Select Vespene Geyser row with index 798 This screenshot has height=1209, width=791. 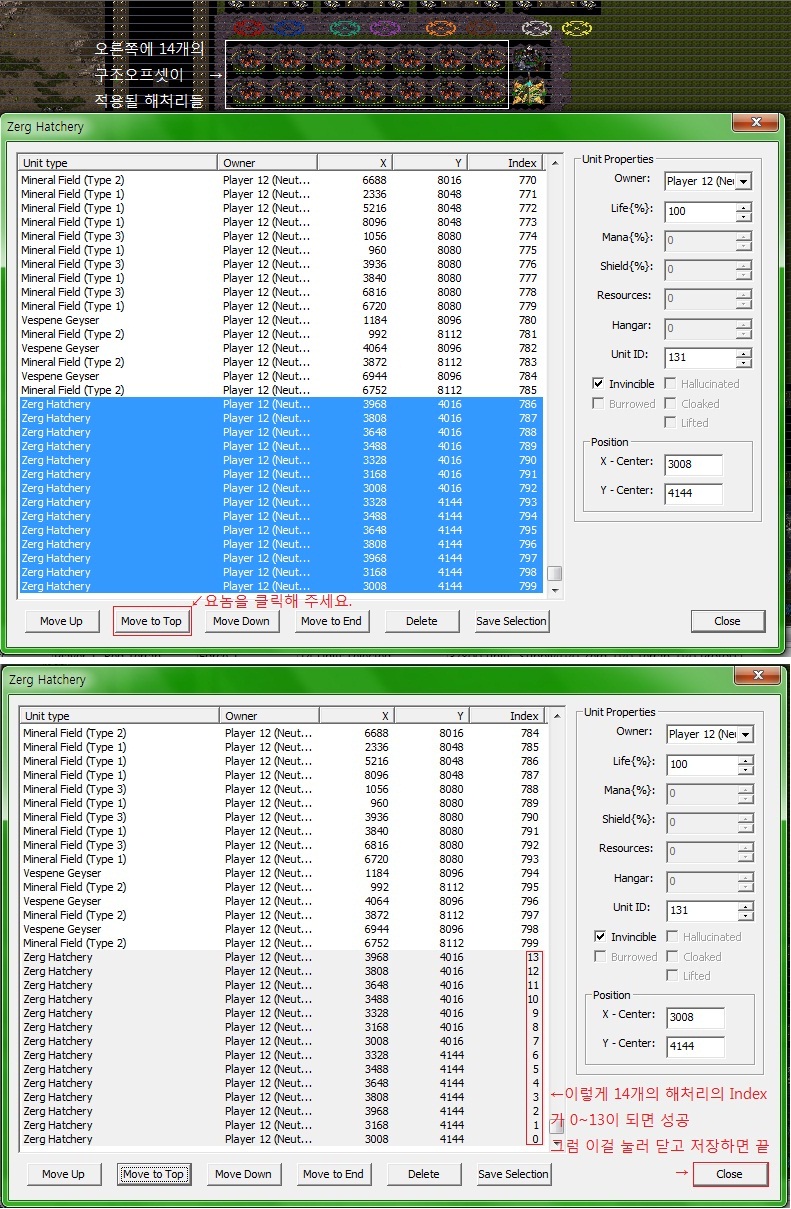(283, 929)
